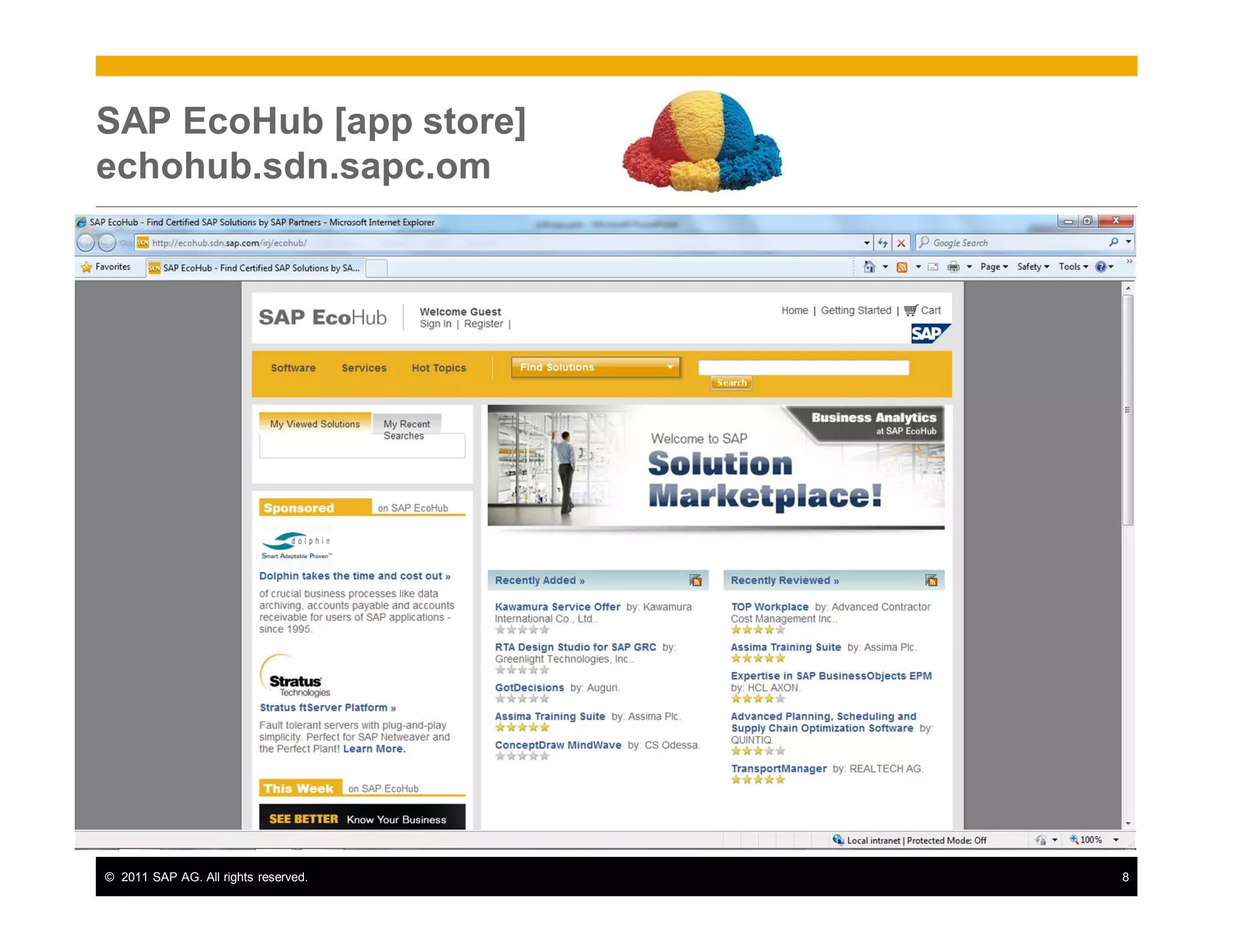Open the Page menu dropdown
Viewport: 1233px width, 952px height.
(x=994, y=267)
